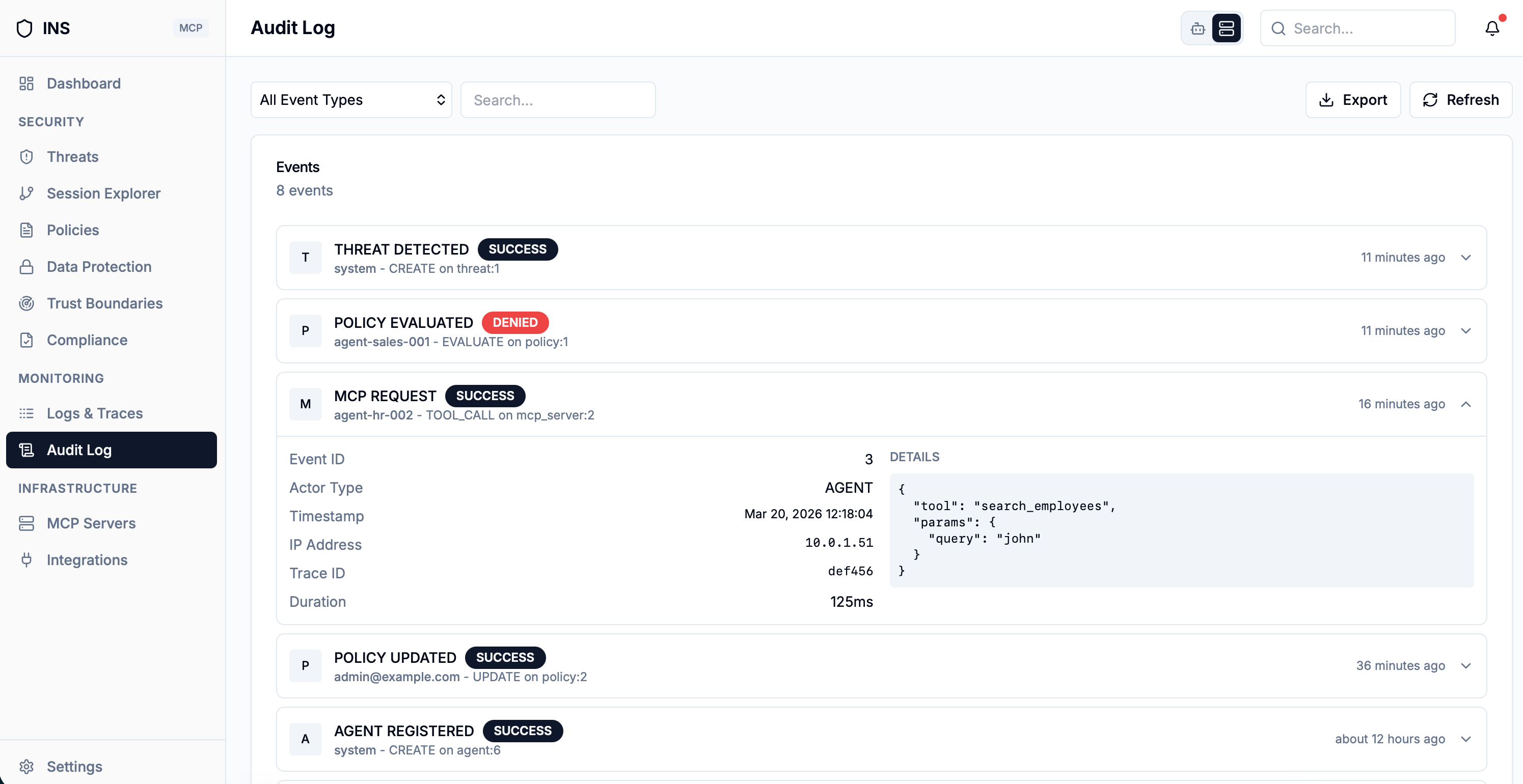Click the T avatar of THREAT DETECTED
1523x784 pixels.
(305, 258)
